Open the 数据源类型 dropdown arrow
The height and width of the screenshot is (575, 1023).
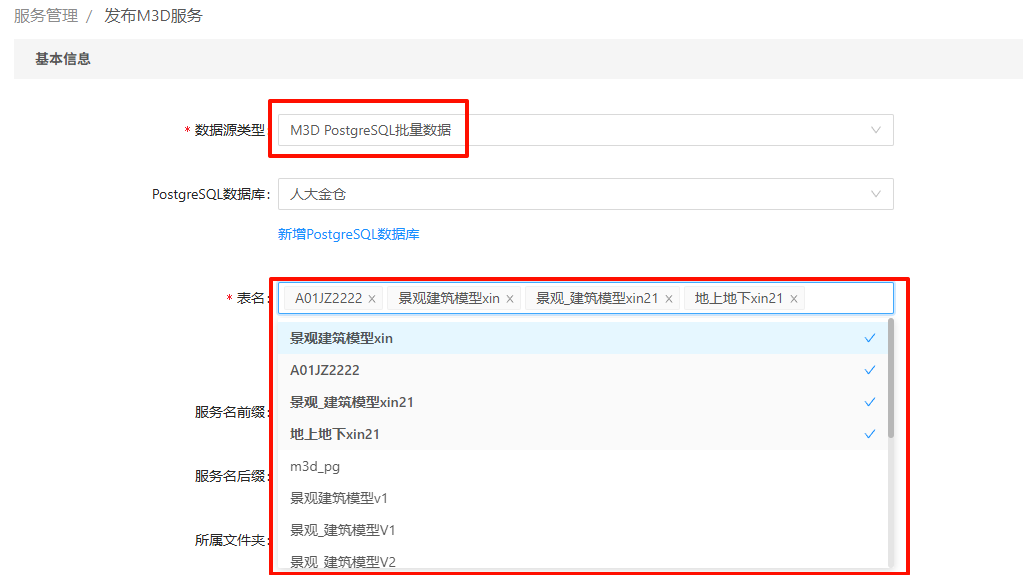tap(876, 130)
